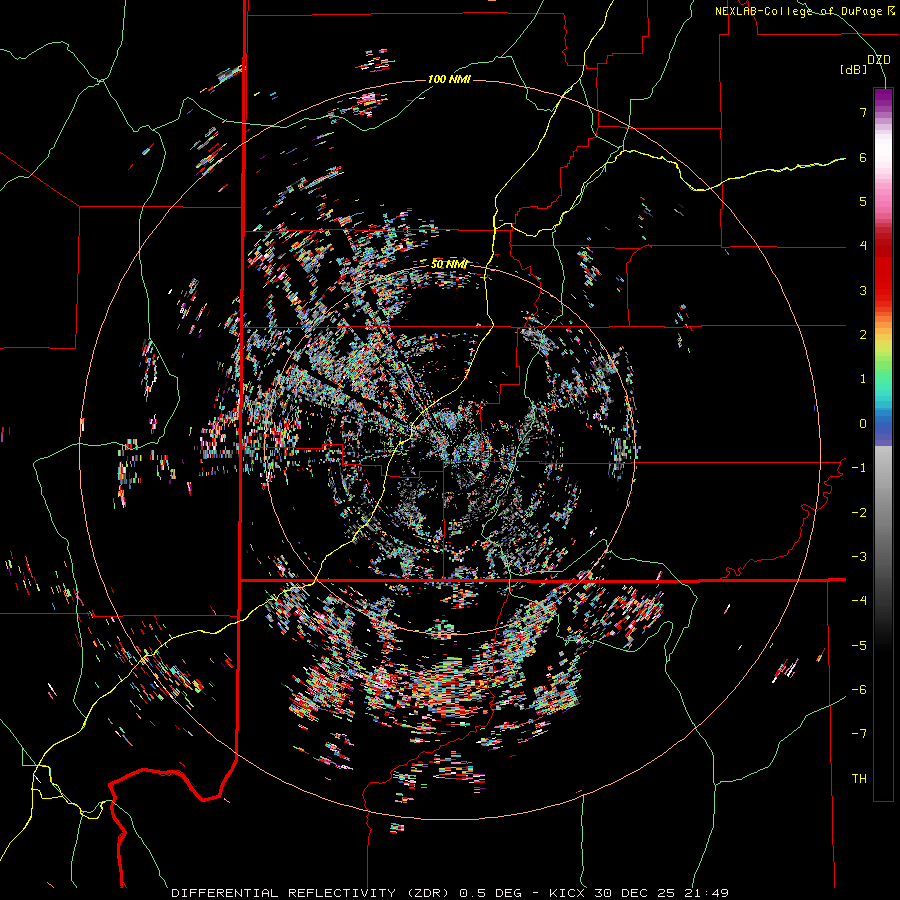Click the DIFFERENTIAL REFLECTIVITY (ZDR) caption text
The width and height of the screenshot is (900, 900).
[312, 893]
